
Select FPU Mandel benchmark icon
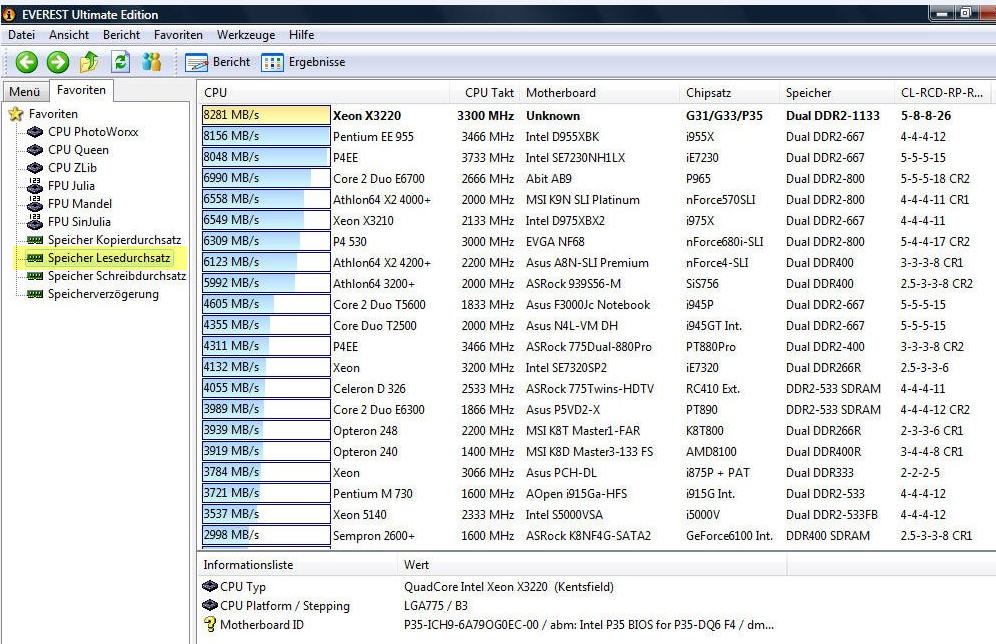coord(35,203)
